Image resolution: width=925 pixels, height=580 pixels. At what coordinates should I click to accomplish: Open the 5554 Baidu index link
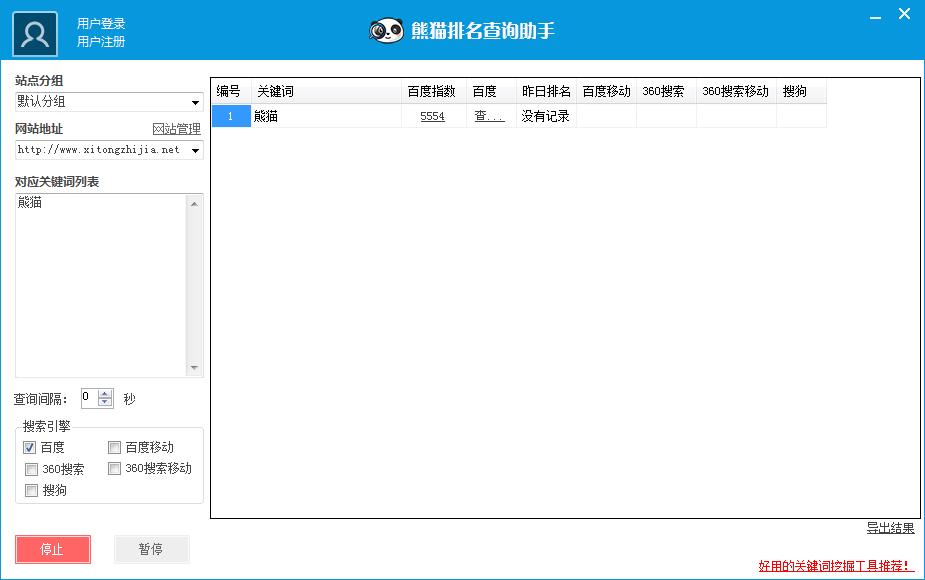(x=432, y=116)
